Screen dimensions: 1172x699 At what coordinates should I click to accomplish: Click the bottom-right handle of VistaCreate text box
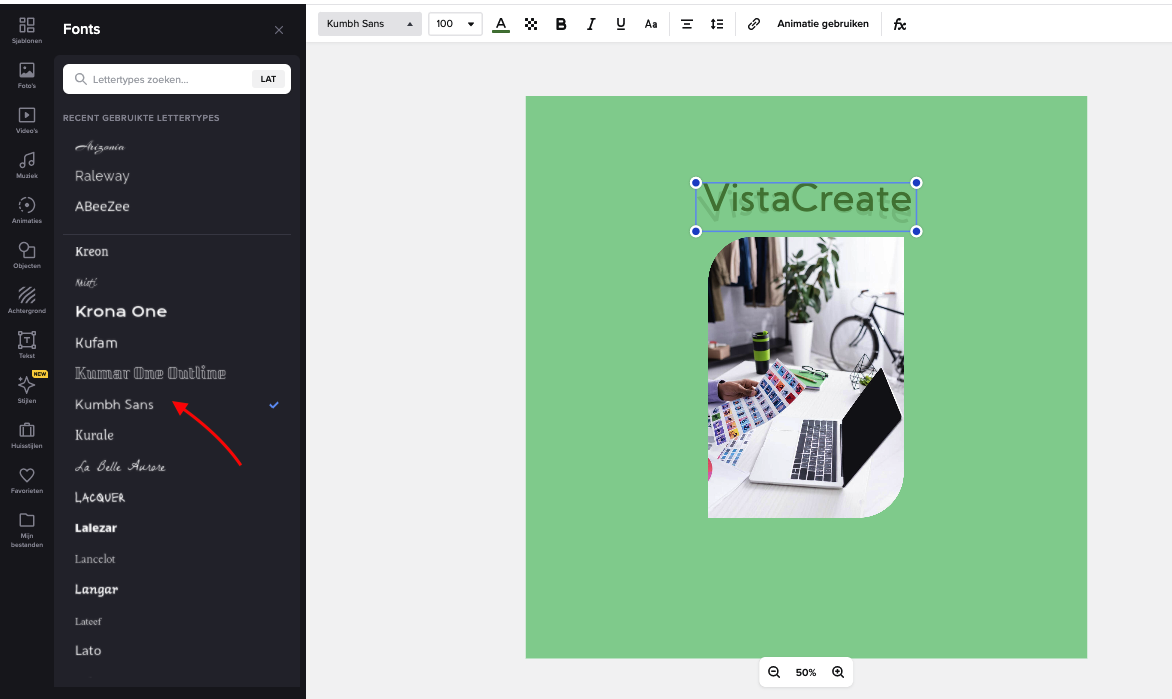[x=916, y=231]
